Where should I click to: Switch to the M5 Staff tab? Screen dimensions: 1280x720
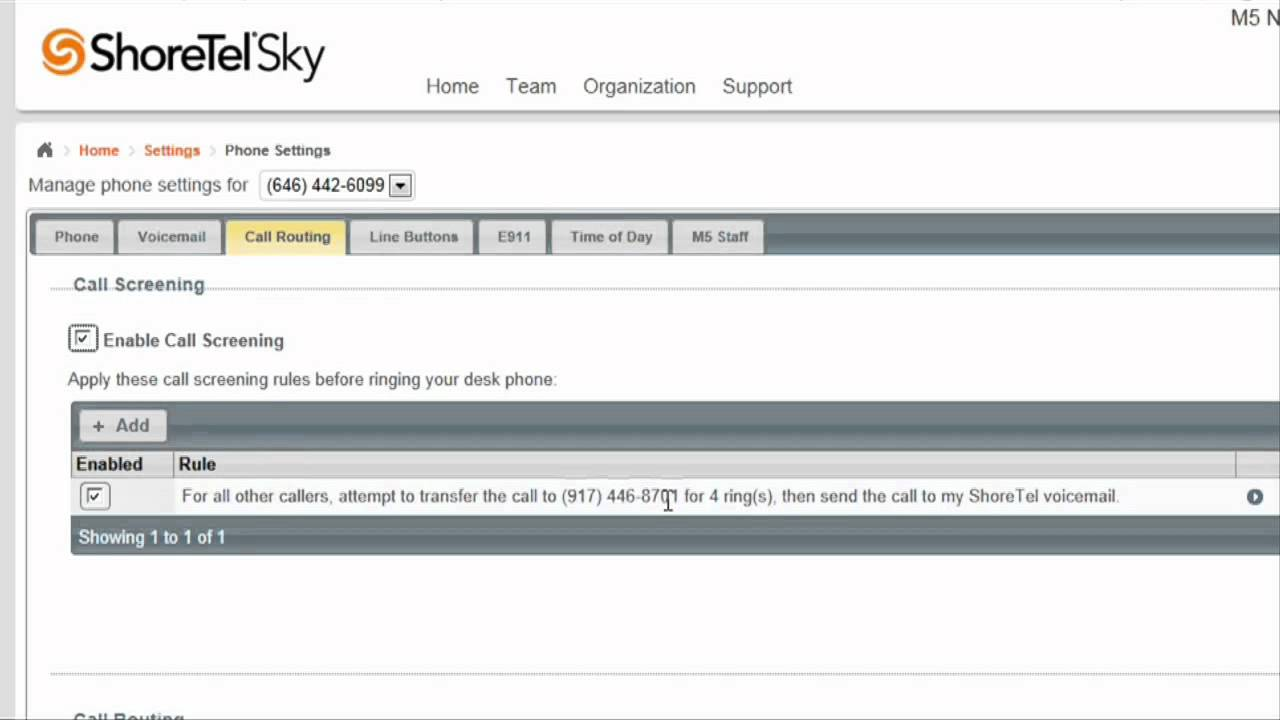[x=720, y=237]
